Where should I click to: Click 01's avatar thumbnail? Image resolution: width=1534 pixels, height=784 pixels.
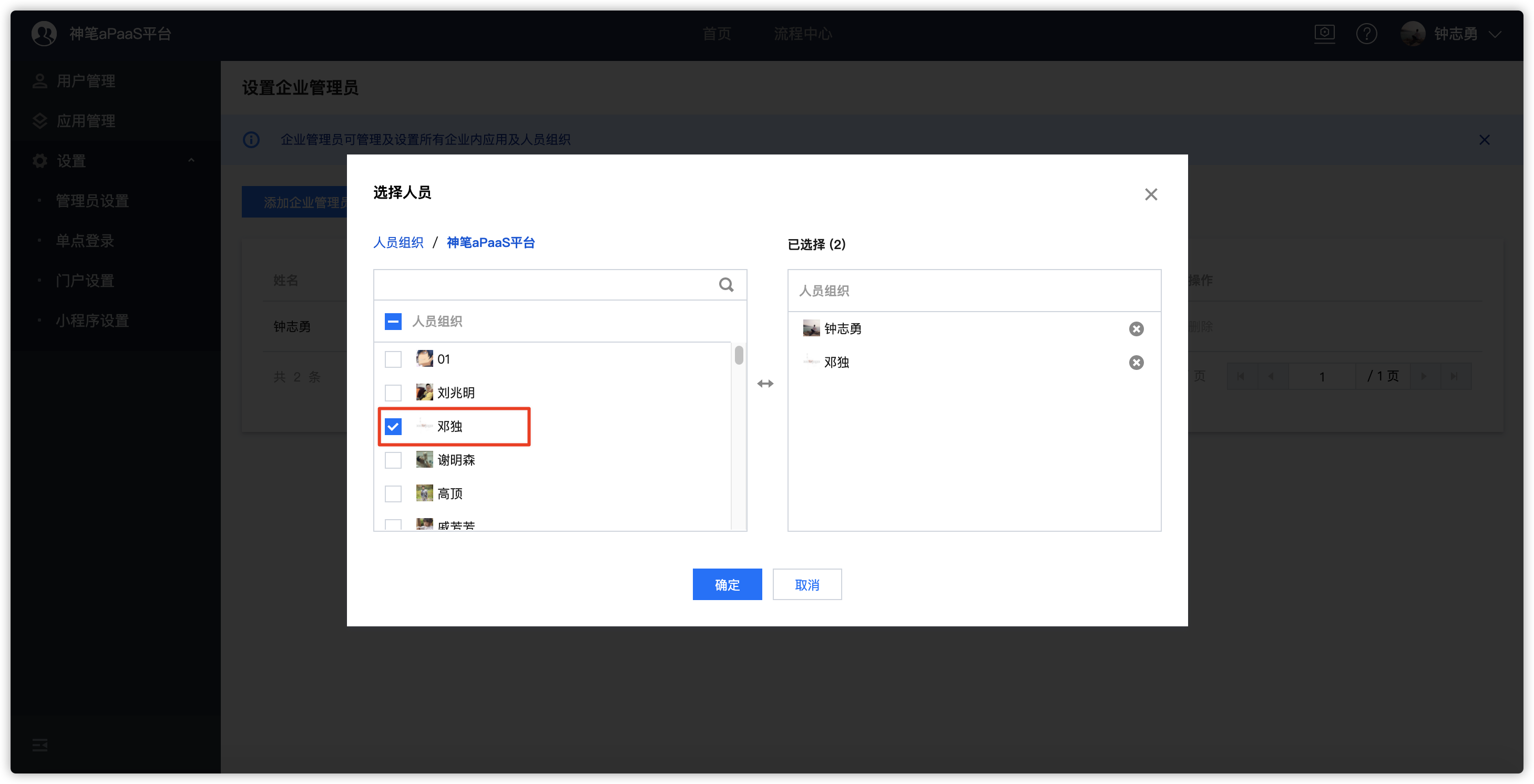pos(424,358)
